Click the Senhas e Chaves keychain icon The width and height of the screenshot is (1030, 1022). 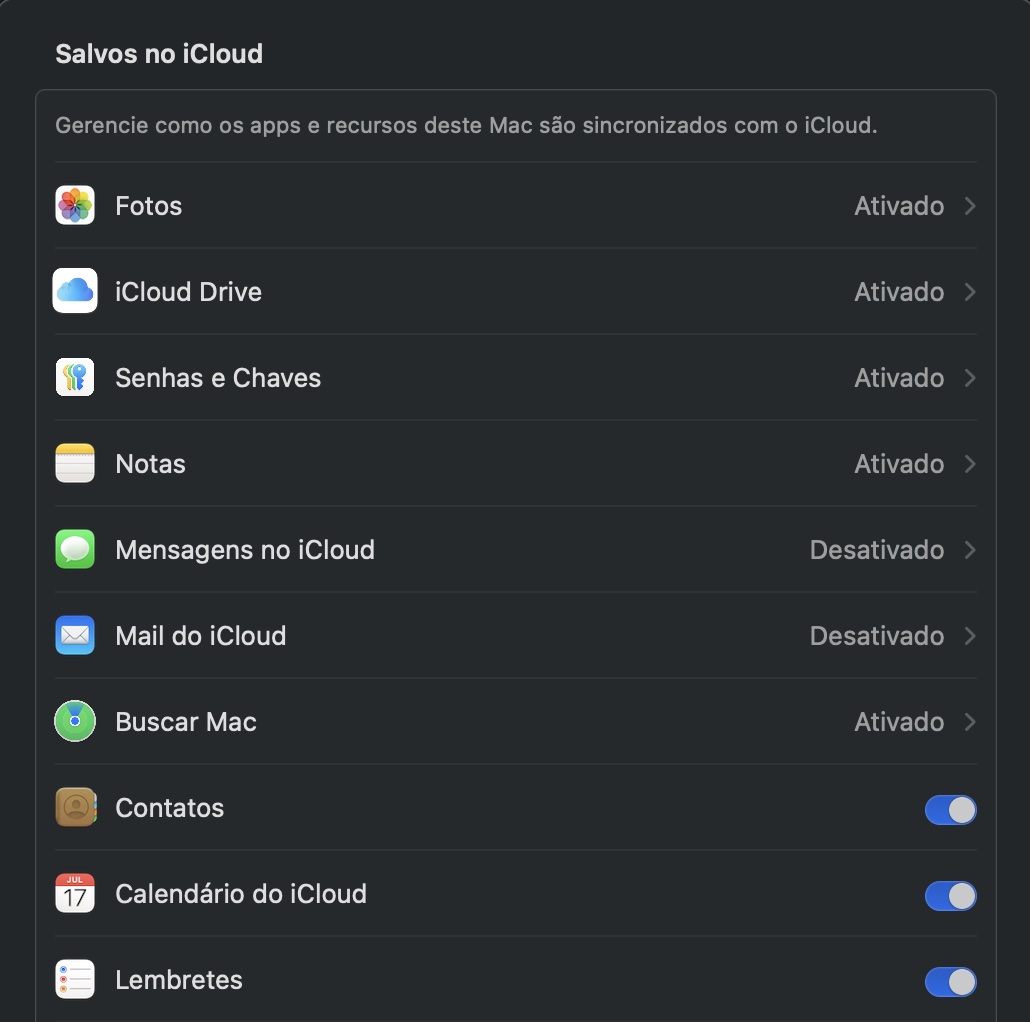pyautogui.click(x=74, y=377)
